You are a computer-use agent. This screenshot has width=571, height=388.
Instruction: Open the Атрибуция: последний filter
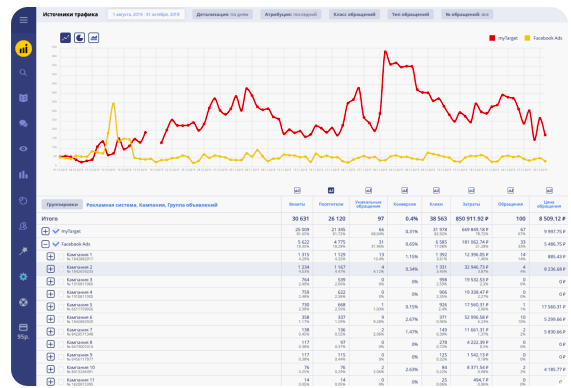coord(291,15)
